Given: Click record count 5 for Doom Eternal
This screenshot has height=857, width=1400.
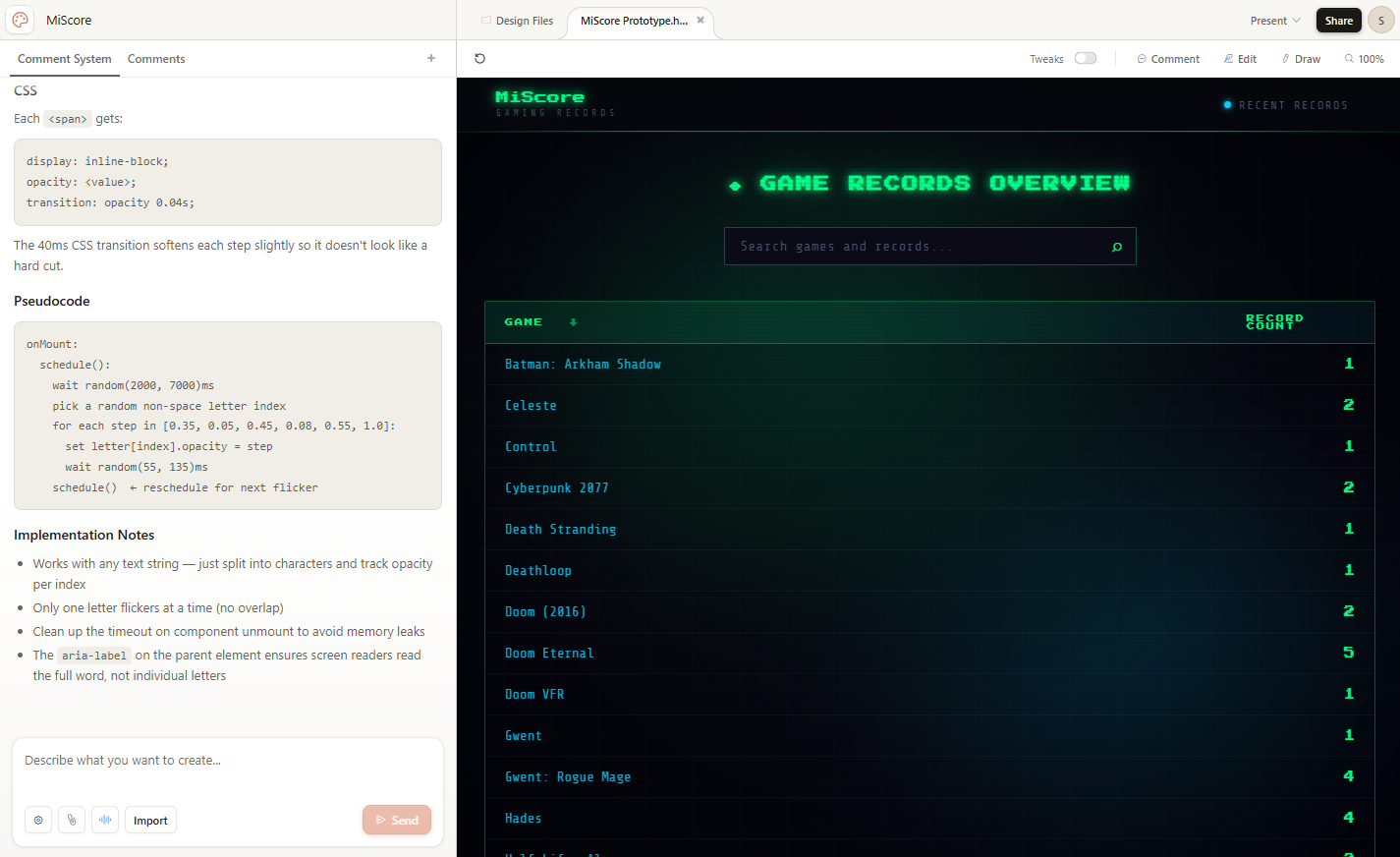Looking at the screenshot, I should [1349, 653].
